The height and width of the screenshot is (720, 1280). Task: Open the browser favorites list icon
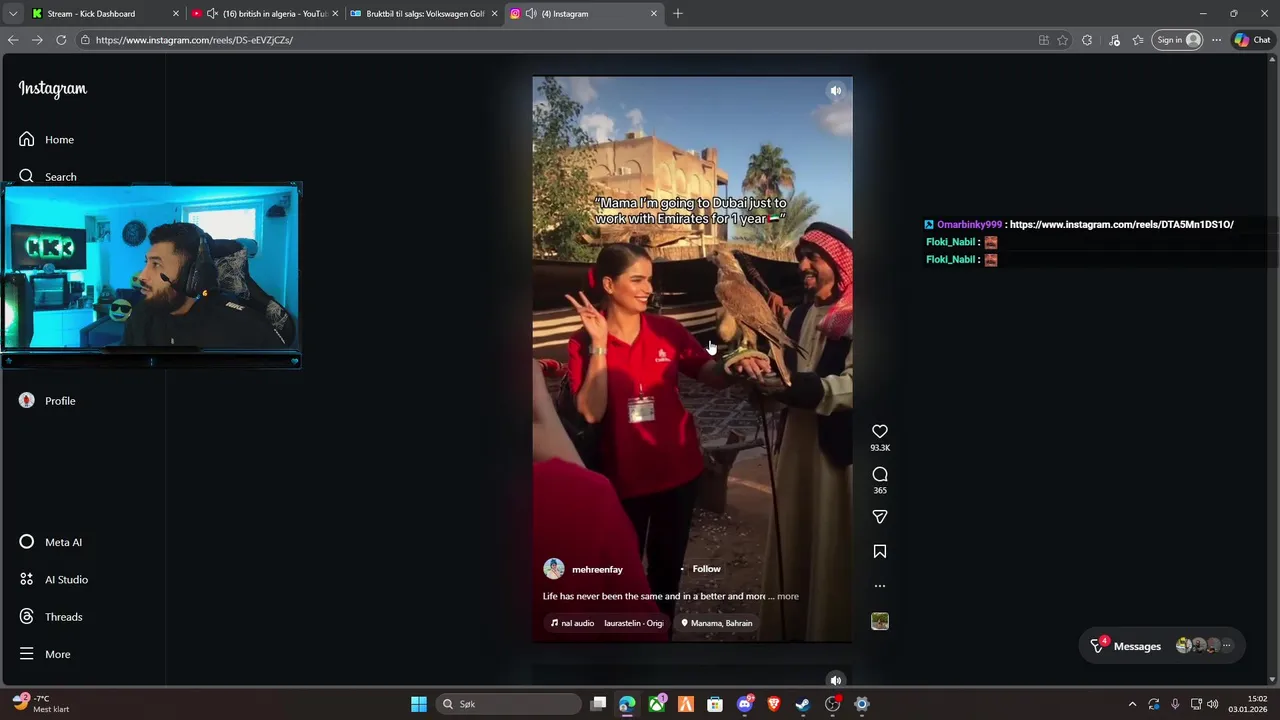click(x=1138, y=40)
